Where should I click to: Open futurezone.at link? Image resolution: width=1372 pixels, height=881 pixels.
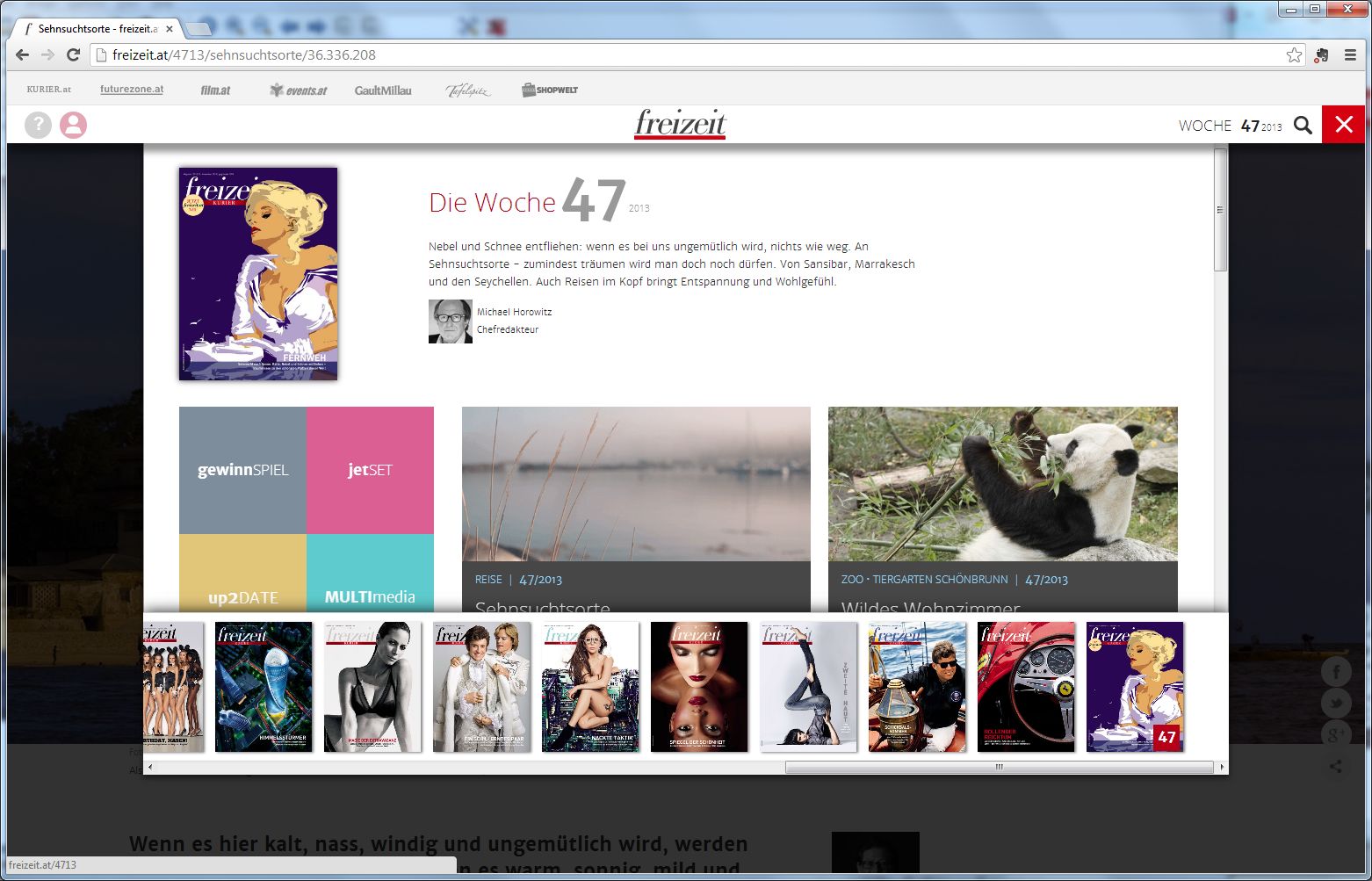point(132,90)
